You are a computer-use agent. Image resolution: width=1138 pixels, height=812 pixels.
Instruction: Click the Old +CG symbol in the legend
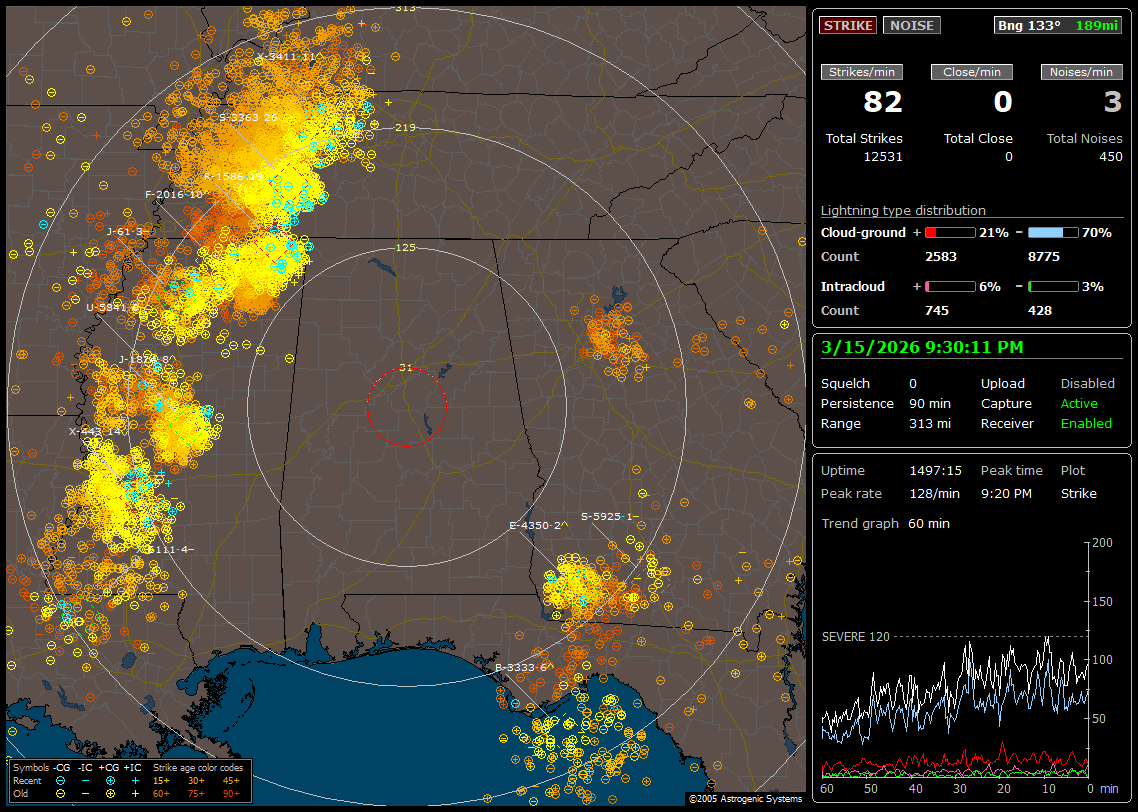click(110, 793)
